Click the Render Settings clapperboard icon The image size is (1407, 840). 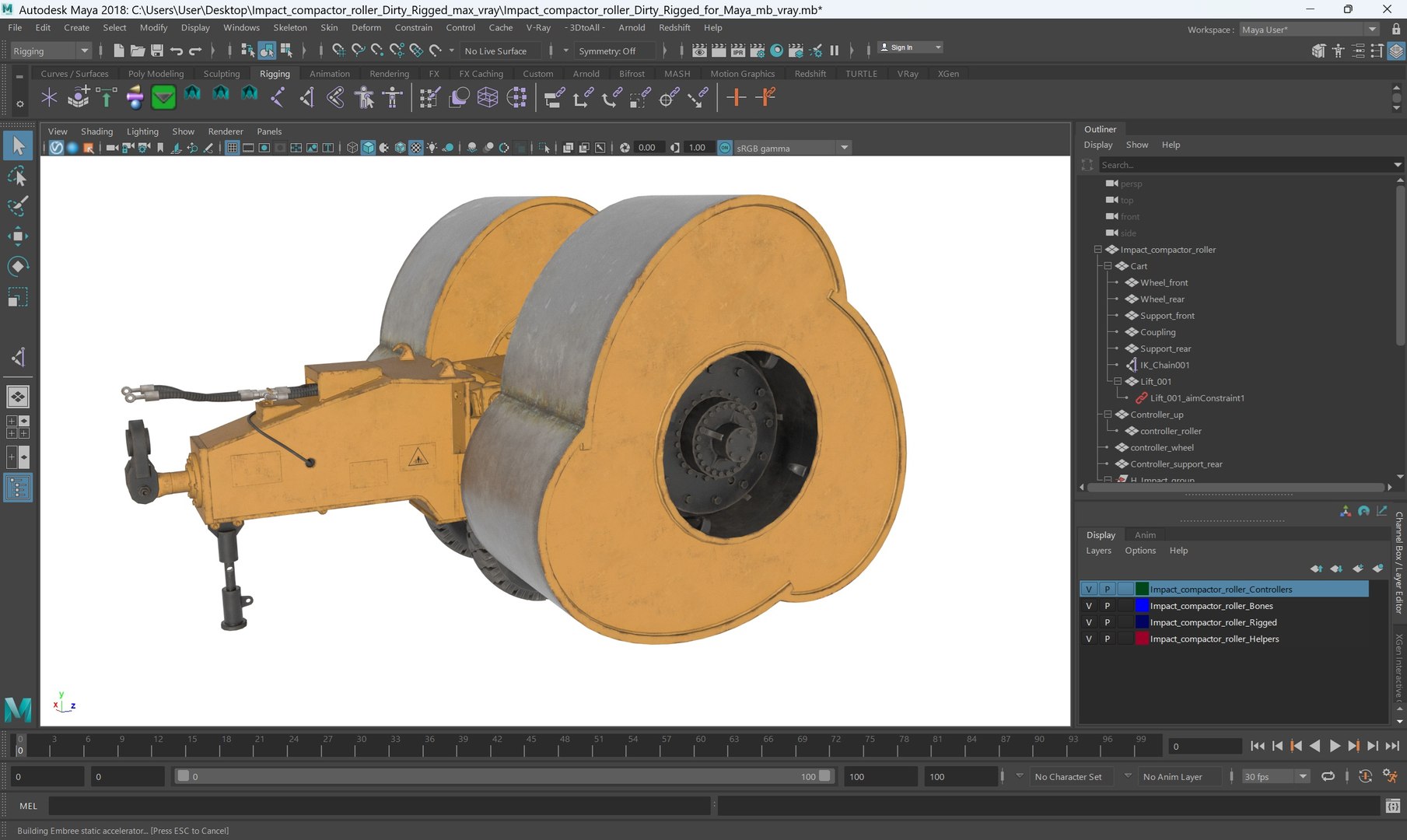[x=757, y=51]
